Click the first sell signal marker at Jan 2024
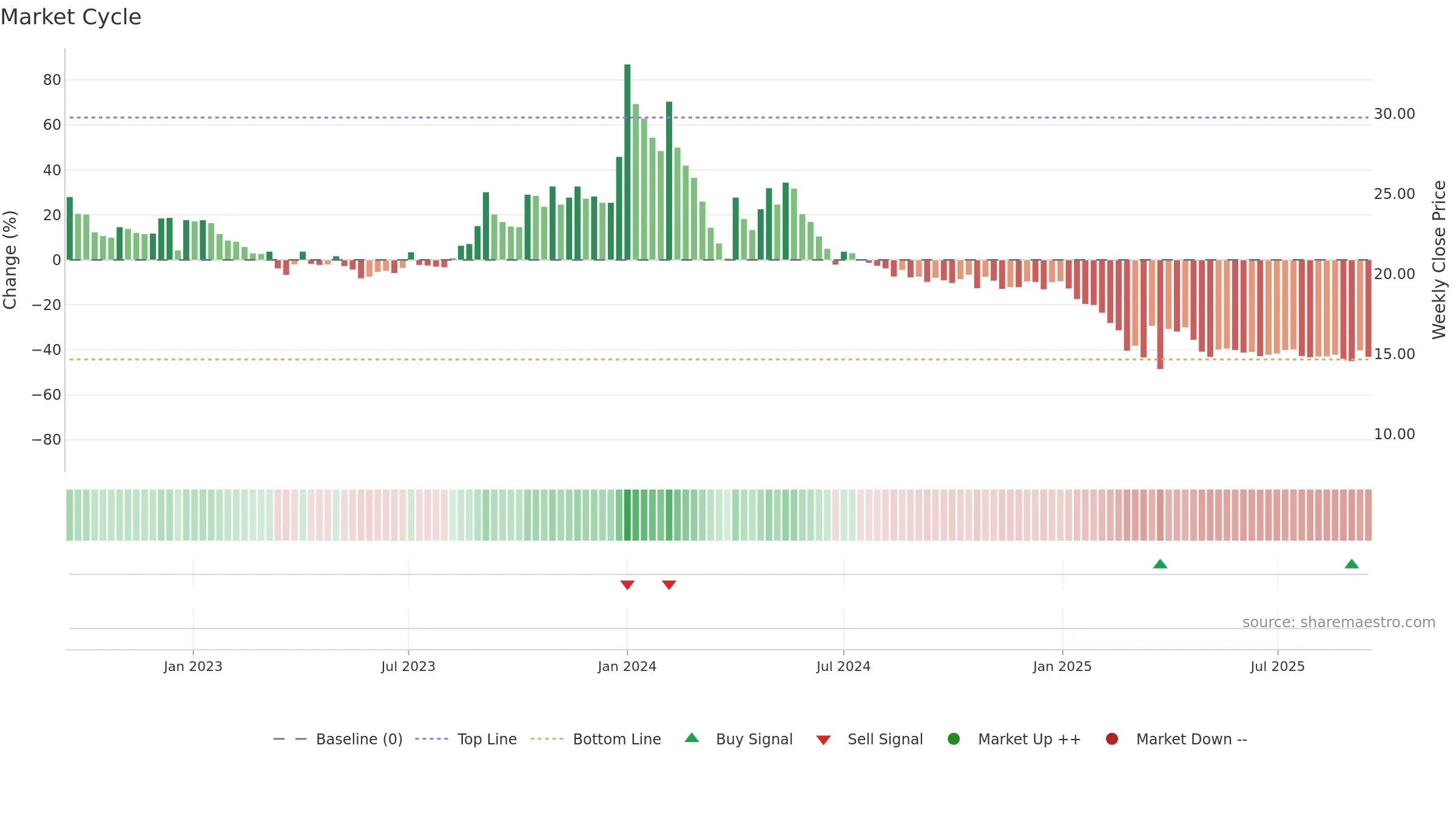 [x=627, y=585]
